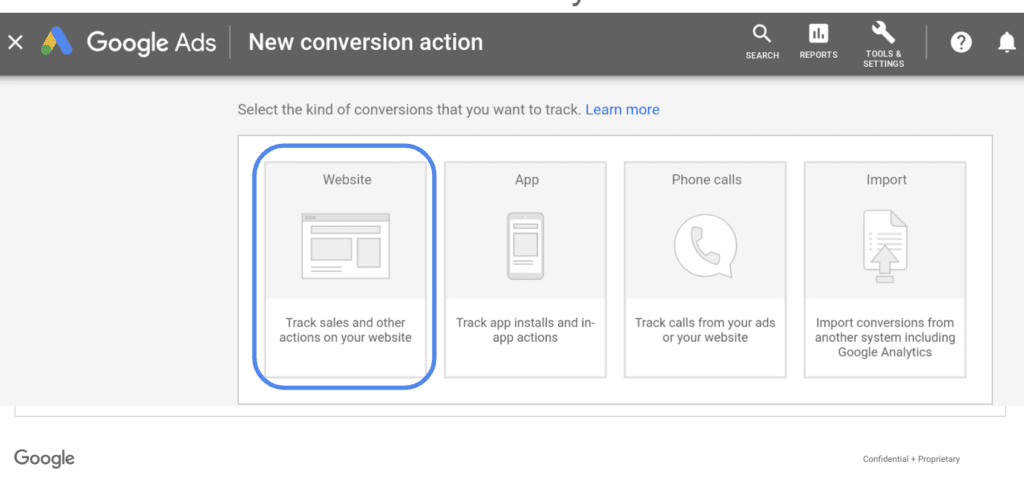This screenshot has width=1024, height=477.
Task: Click the Website card heading
Action: (x=346, y=180)
